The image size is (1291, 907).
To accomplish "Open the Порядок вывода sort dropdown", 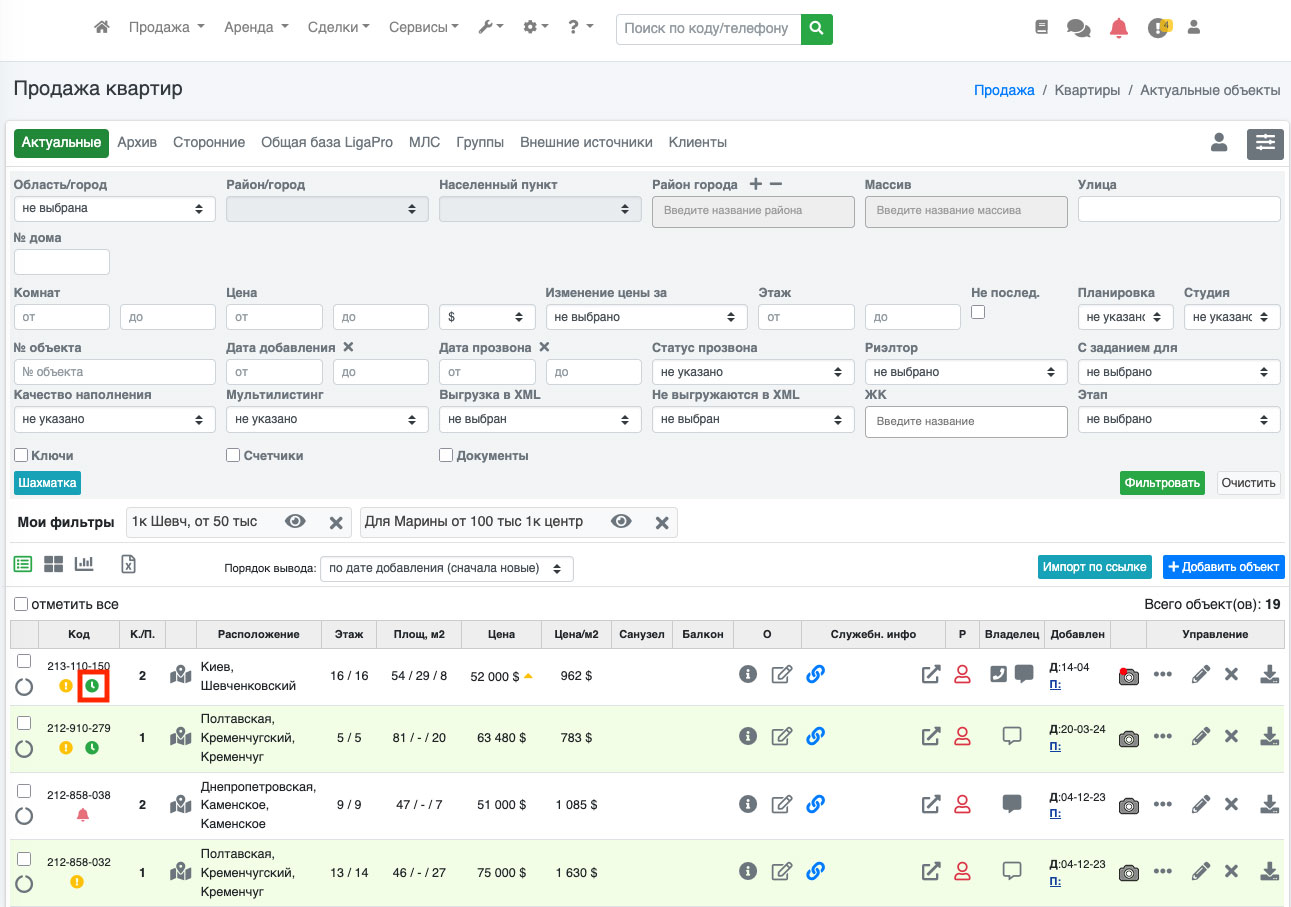I will point(446,568).
